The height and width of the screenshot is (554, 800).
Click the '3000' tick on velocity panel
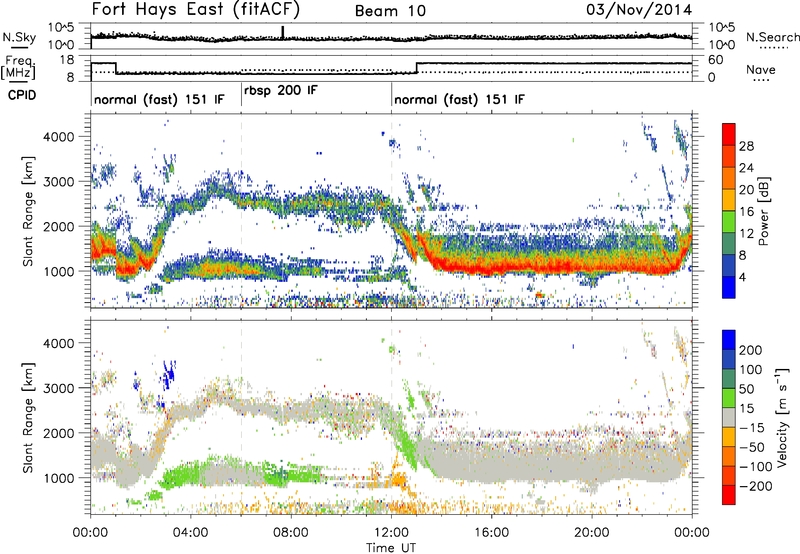tap(58, 388)
